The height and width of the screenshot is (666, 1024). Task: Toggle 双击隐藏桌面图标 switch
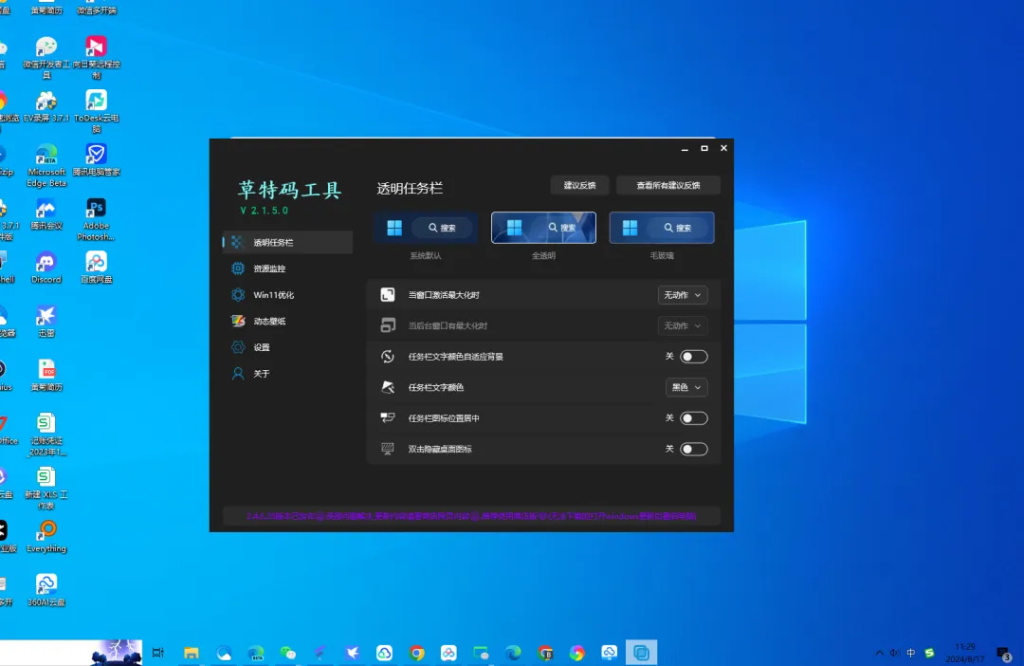(694, 449)
